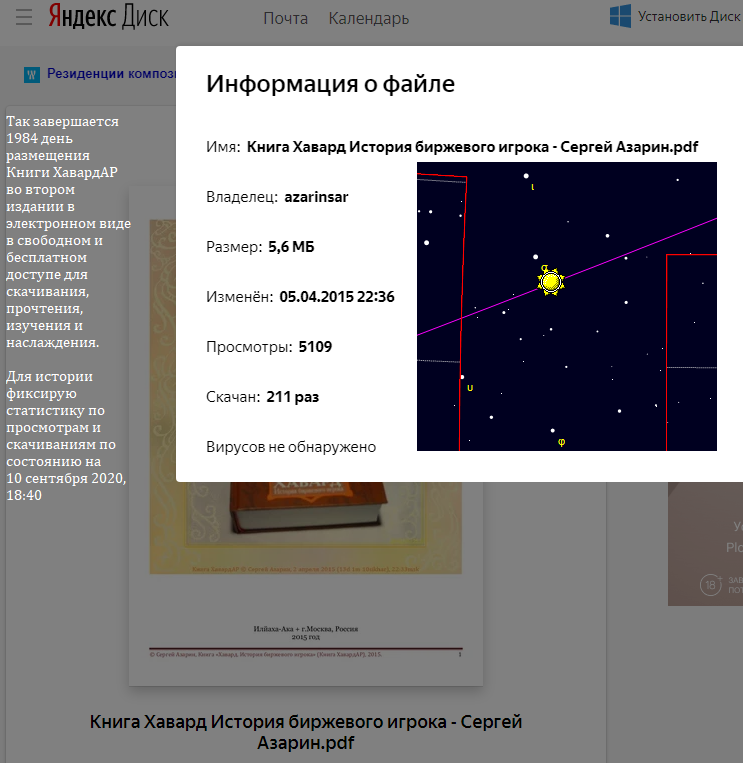Click the Просмотры count 5109

[x=315, y=347]
